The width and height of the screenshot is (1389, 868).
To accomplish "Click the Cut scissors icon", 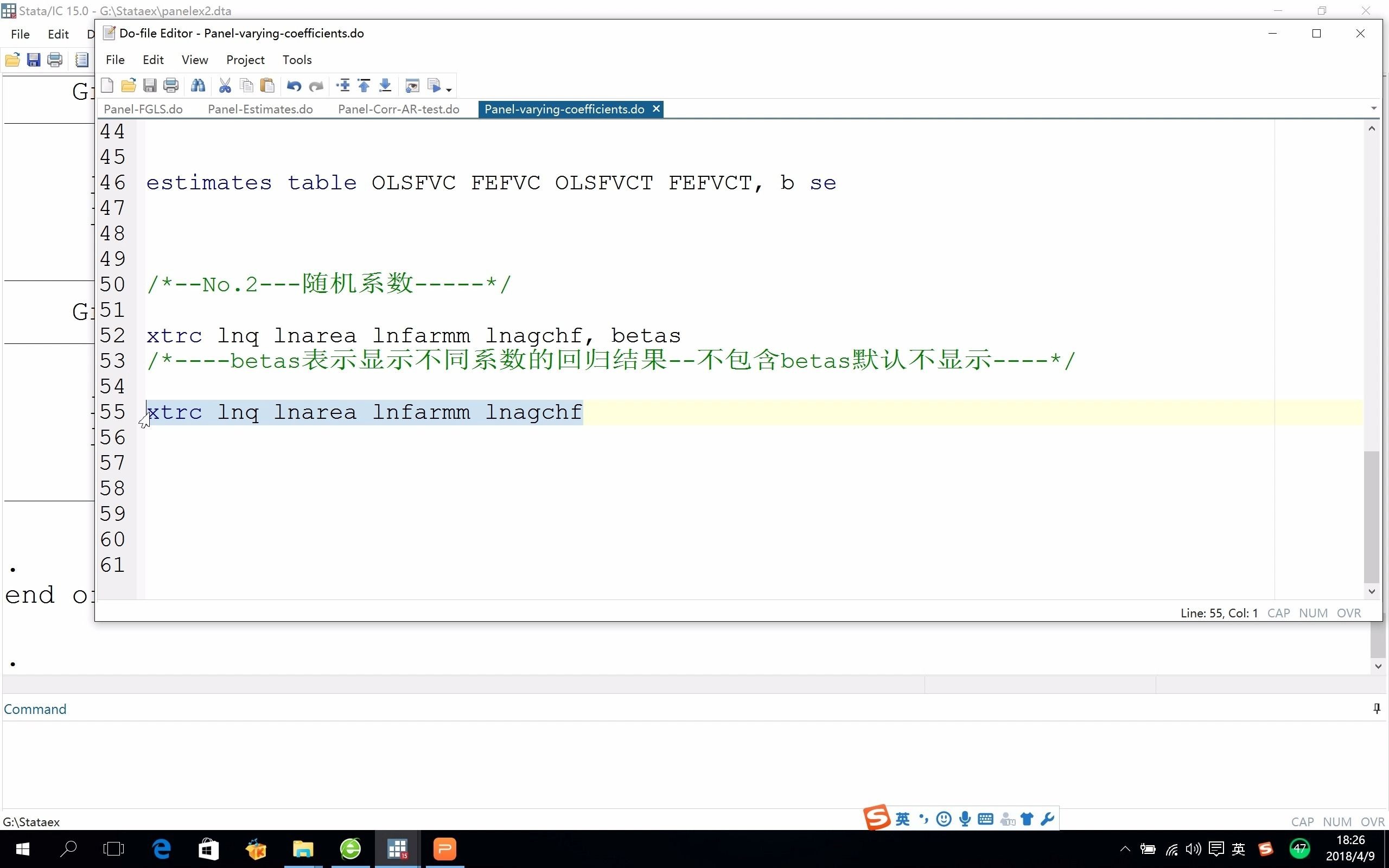I will click(225, 86).
